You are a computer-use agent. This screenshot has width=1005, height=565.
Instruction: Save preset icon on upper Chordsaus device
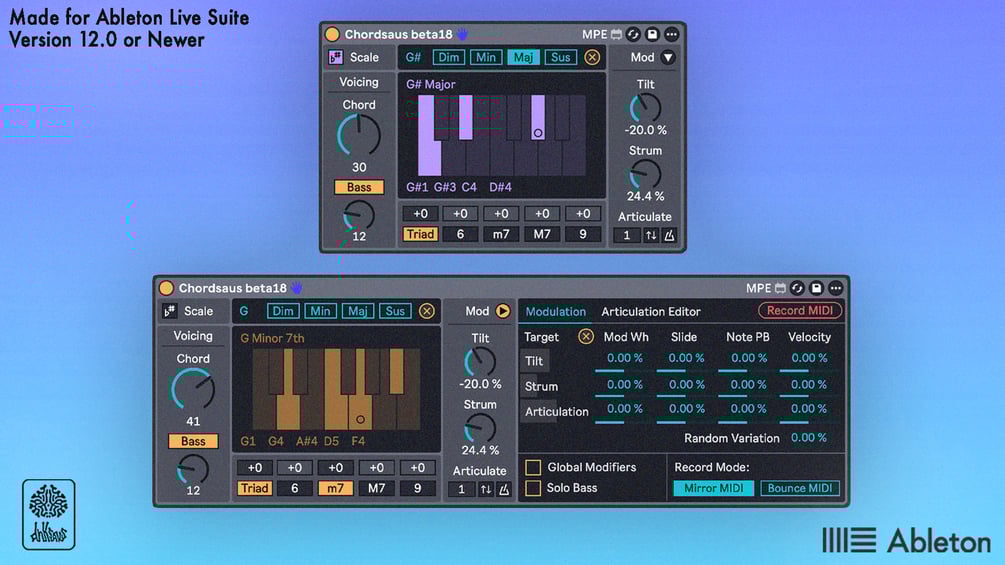[652, 34]
